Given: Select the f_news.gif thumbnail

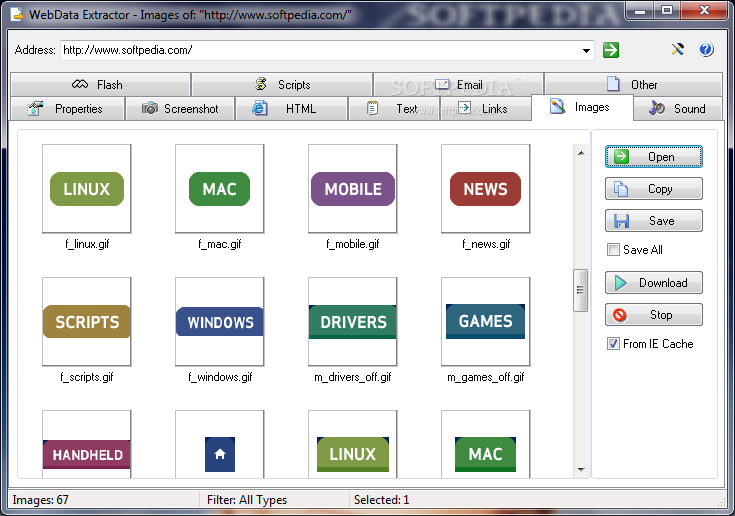Looking at the screenshot, I should click(486, 188).
